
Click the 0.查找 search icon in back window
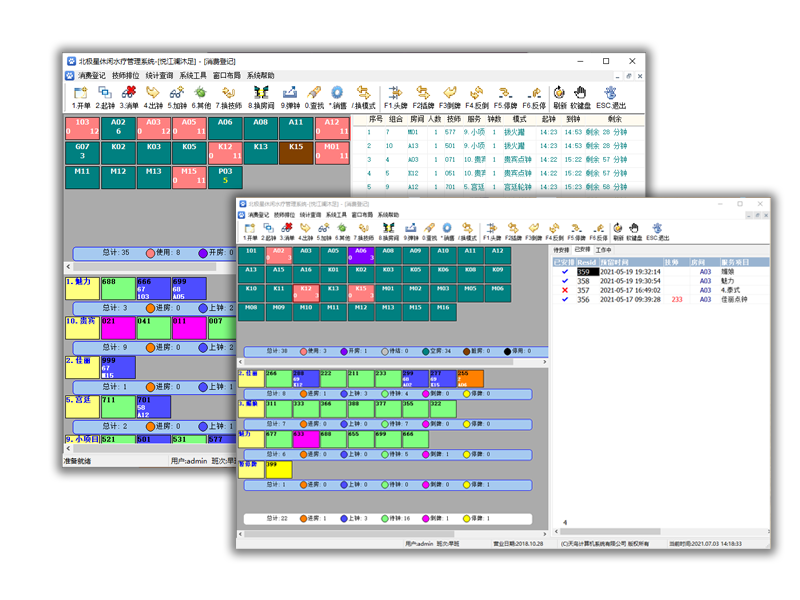(x=316, y=96)
